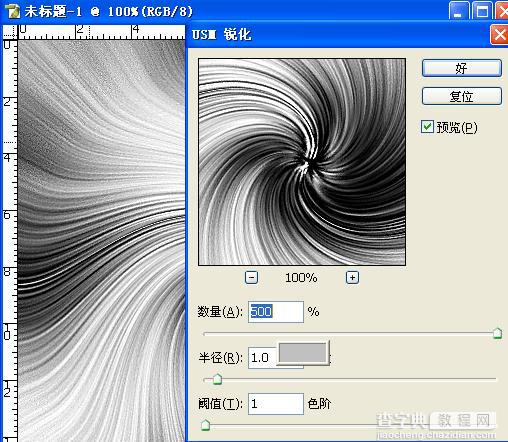Click the ruler origin corner box
The height and width of the screenshot is (442, 508).
(10, 32)
